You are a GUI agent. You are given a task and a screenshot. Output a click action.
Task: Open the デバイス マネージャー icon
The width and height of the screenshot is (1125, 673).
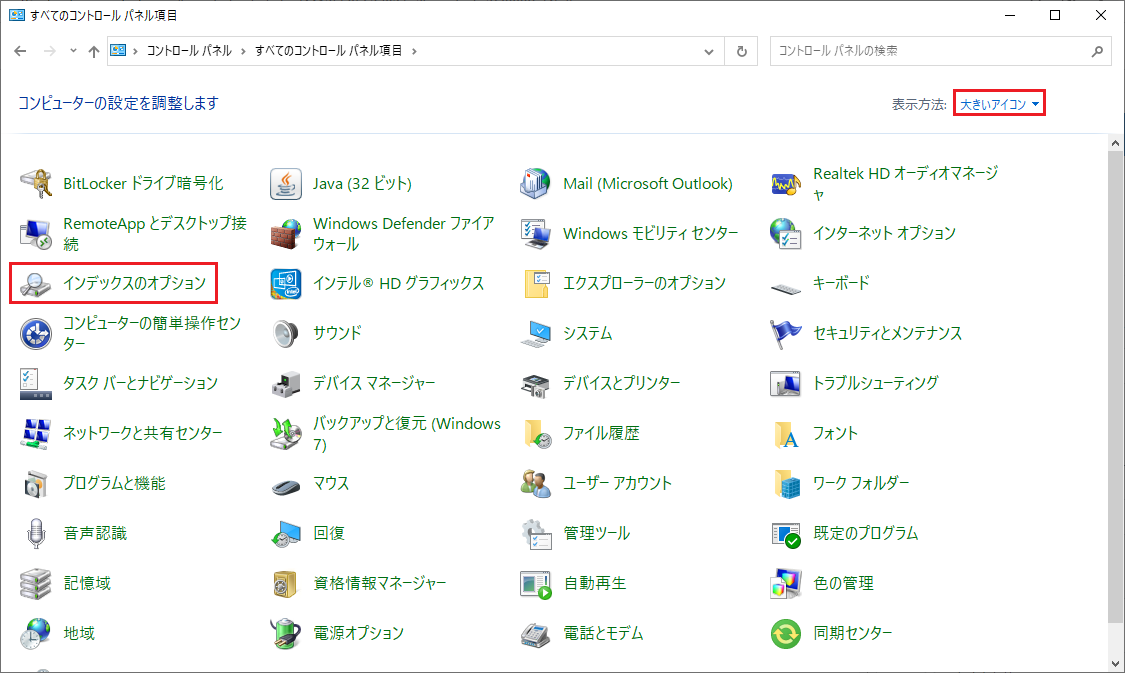(x=286, y=383)
